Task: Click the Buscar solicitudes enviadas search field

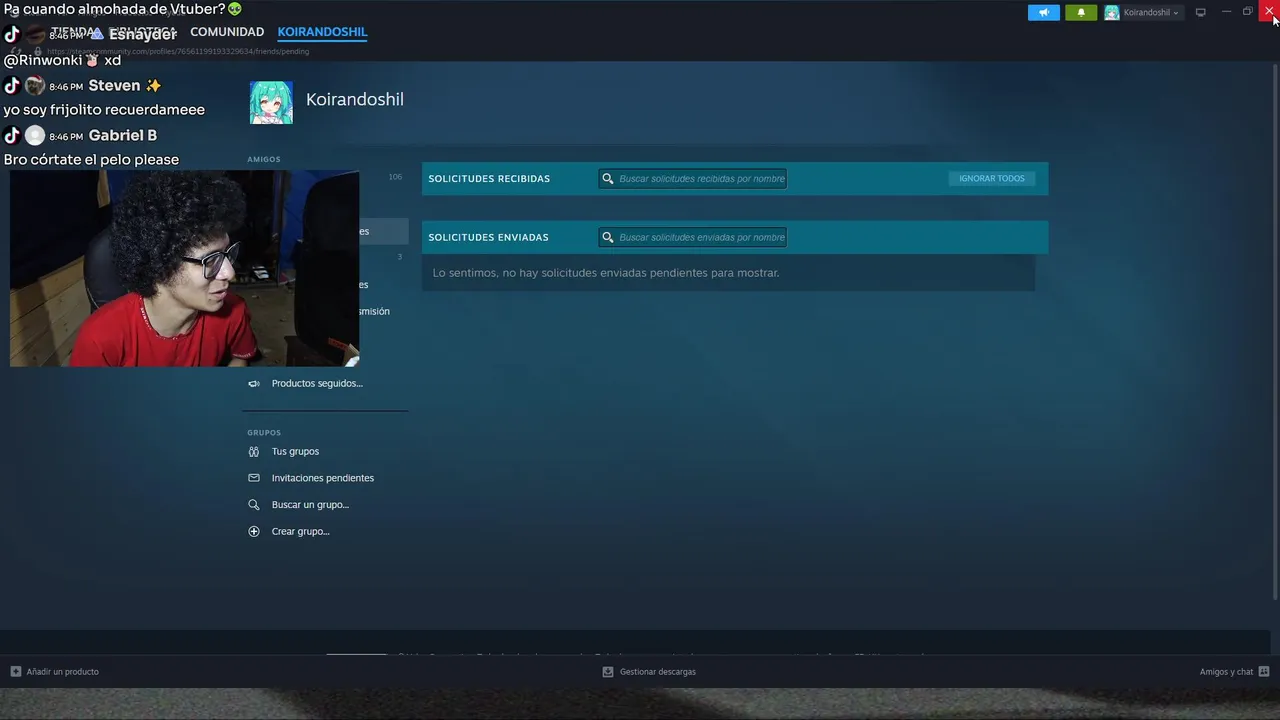Action: pos(693,237)
